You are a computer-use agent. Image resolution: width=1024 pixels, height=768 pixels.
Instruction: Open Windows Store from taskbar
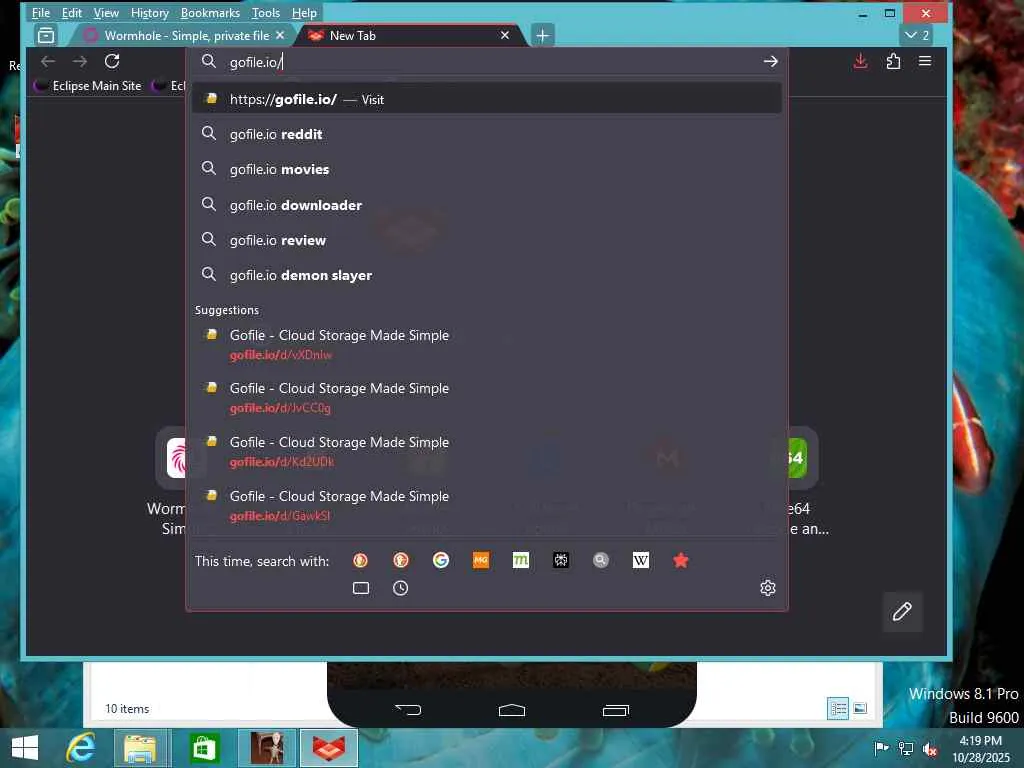point(204,748)
